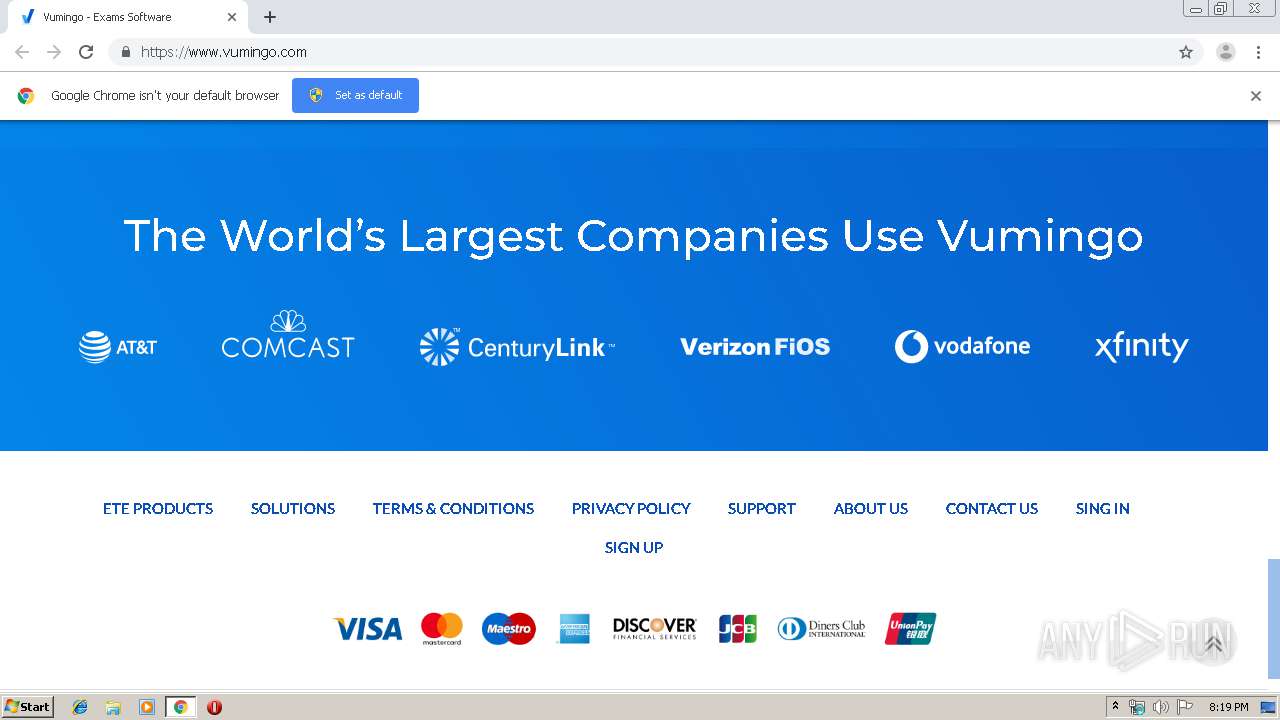The height and width of the screenshot is (720, 1280).
Task: Click the Maestro payment icon
Action: [x=508, y=629]
